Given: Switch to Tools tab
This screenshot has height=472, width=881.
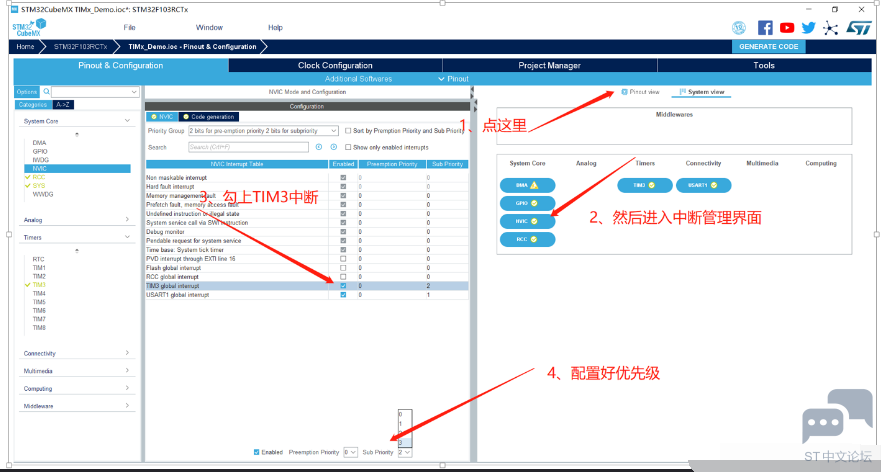Looking at the screenshot, I should (x=764, y=65).
